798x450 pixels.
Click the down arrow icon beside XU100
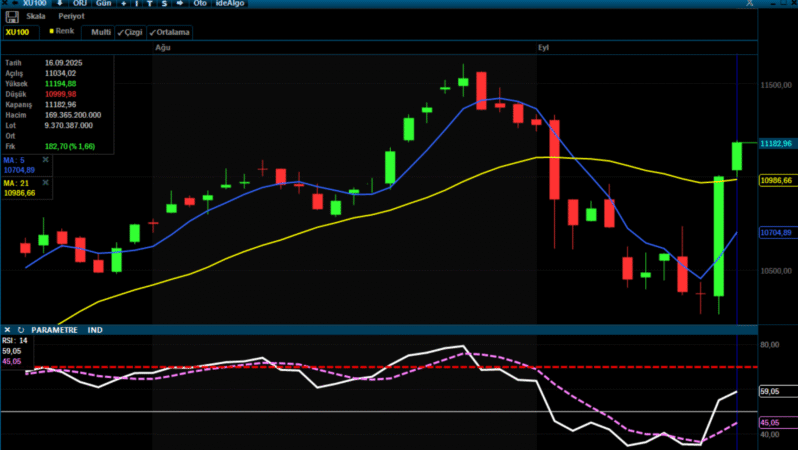61,3
